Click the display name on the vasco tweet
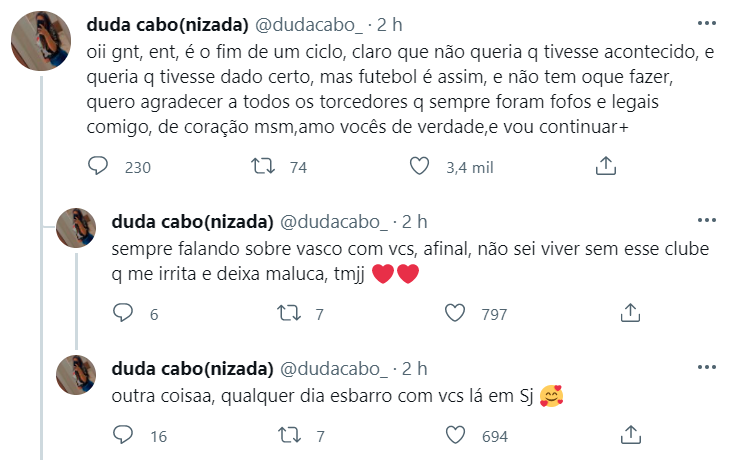Viewport: 738px width, 460px height. 192,221
